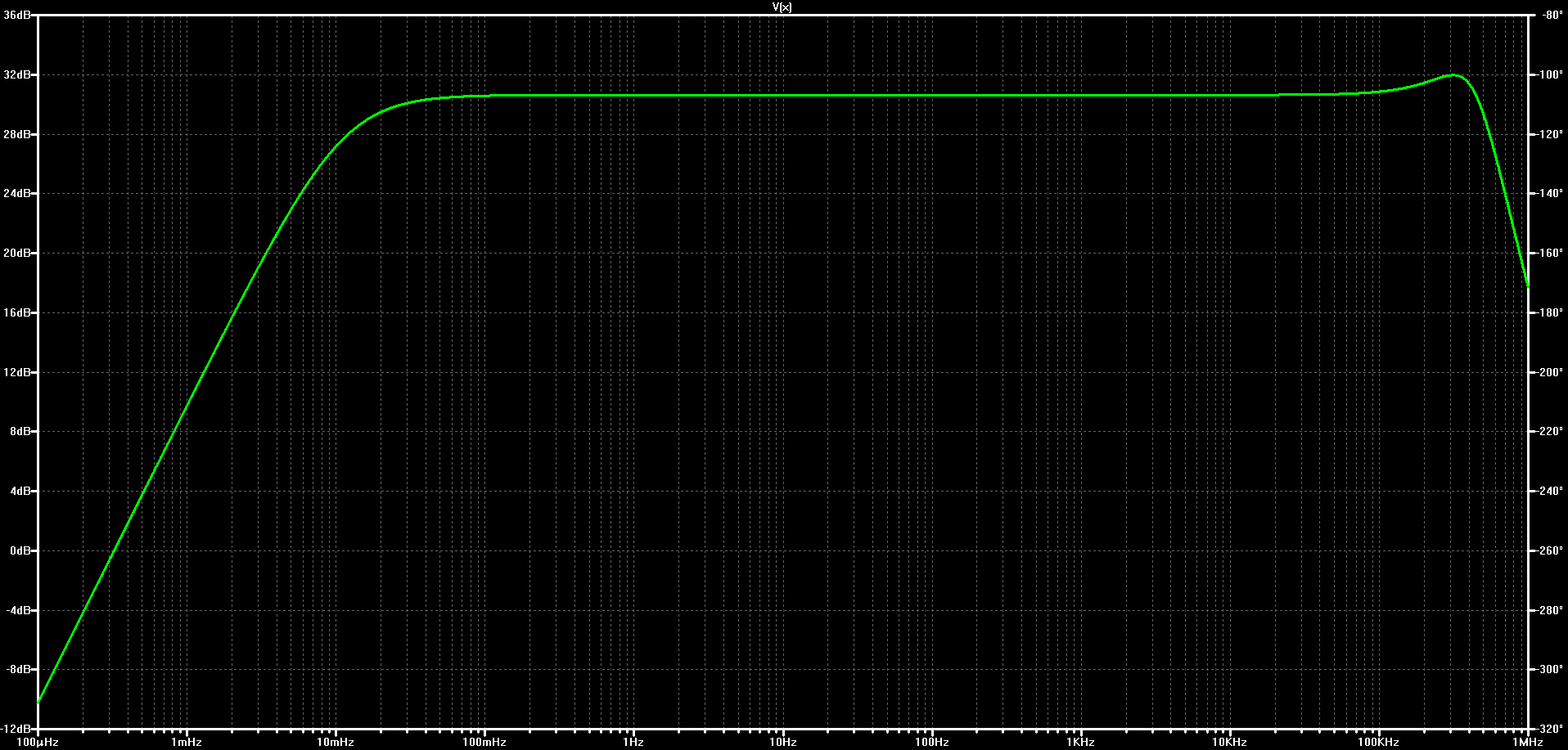
Task: Click the 16dB magnitude axis label
Action: [x=18, y=312]
